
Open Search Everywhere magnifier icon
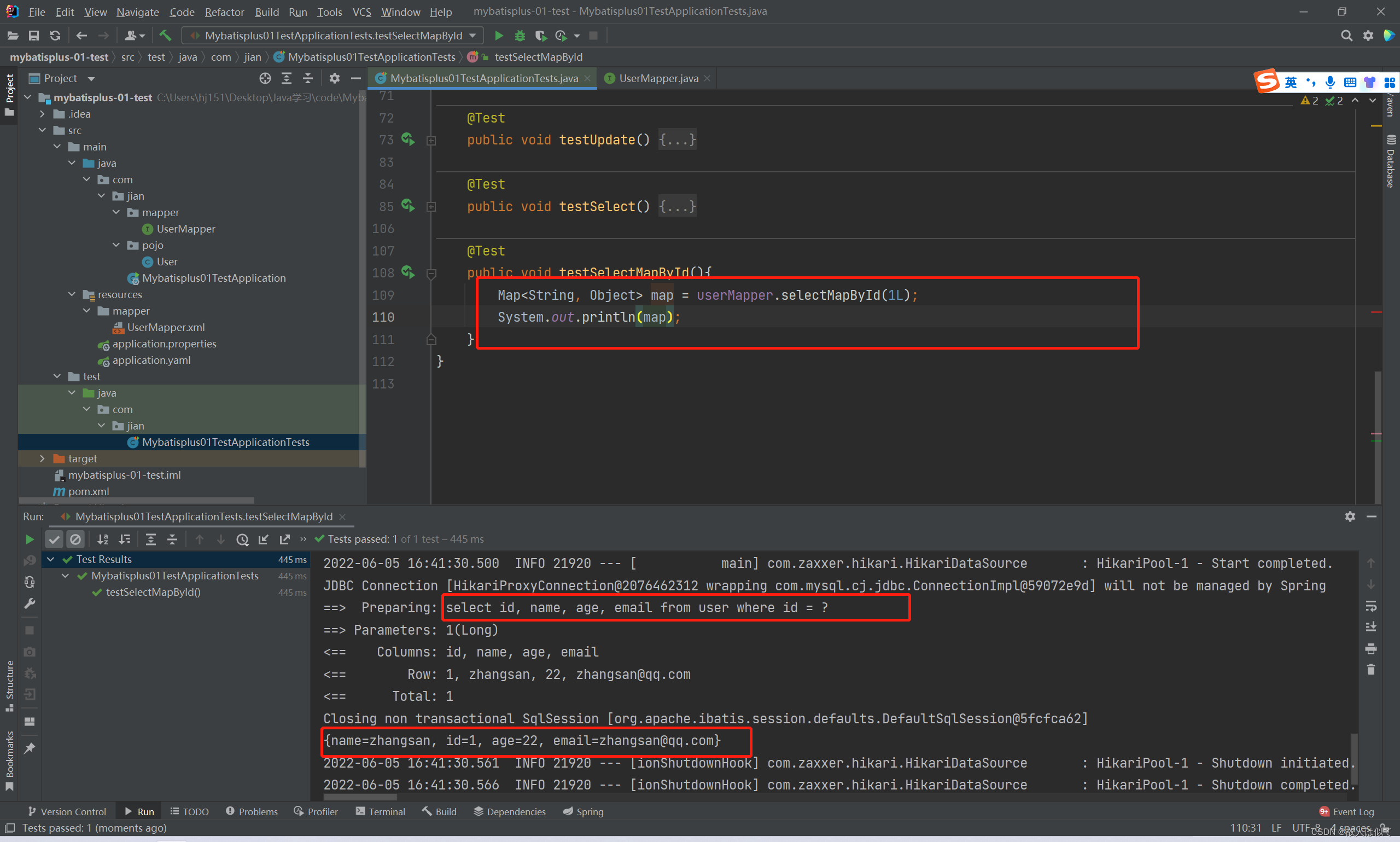pyautogui.click(x=1346, y=35)
